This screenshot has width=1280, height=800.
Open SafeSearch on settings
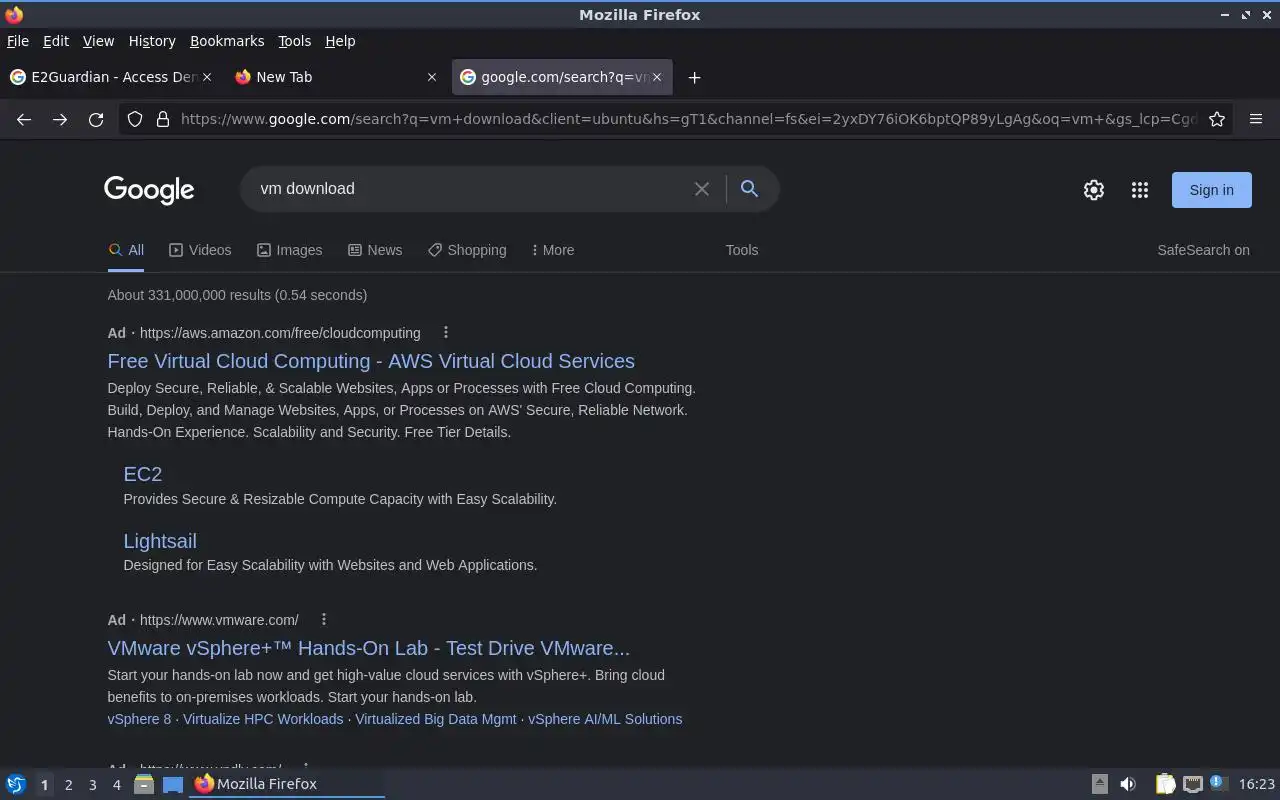[1203, 250]
